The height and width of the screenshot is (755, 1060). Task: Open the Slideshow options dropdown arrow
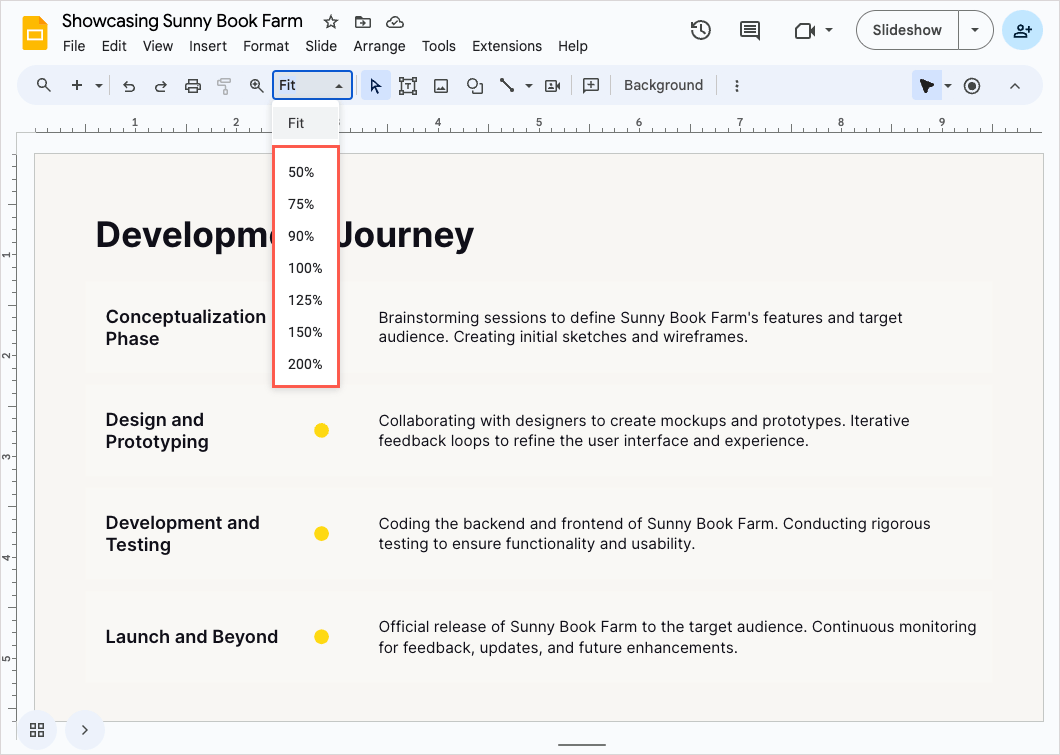975,30
